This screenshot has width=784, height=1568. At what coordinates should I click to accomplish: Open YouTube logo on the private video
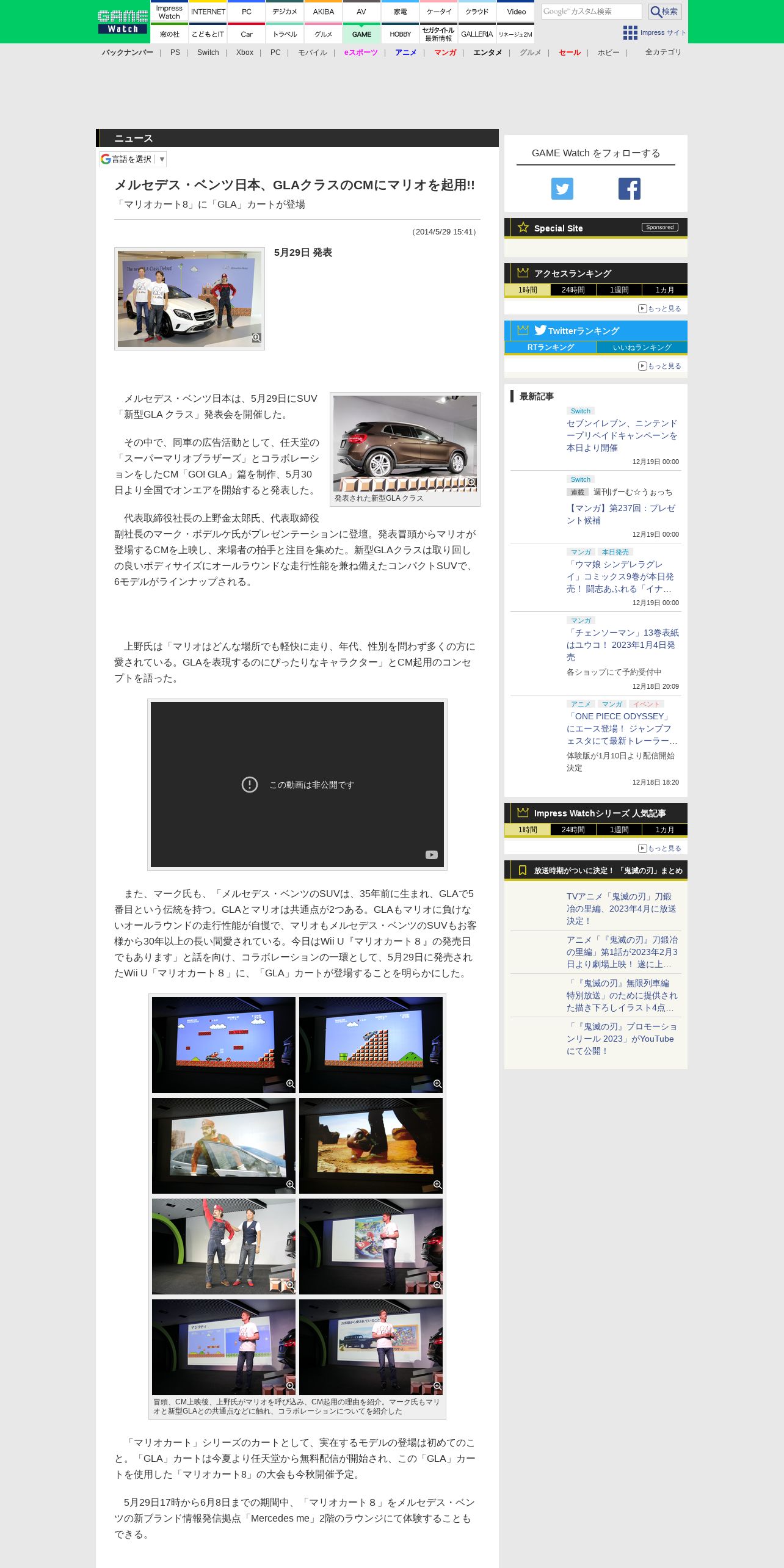(x=432, y=855)
